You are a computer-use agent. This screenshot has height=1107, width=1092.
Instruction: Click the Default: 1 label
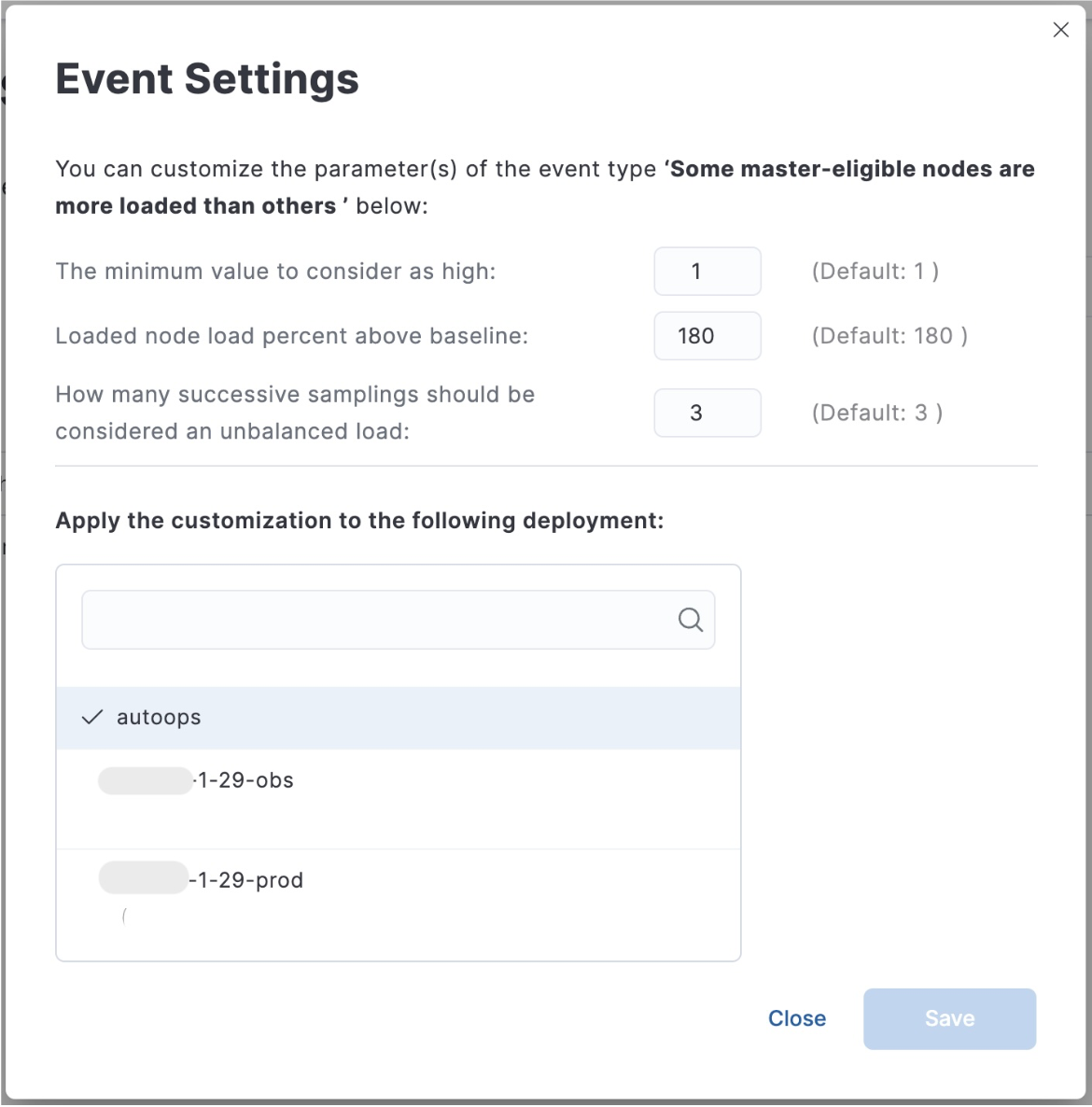pos(875,271)
